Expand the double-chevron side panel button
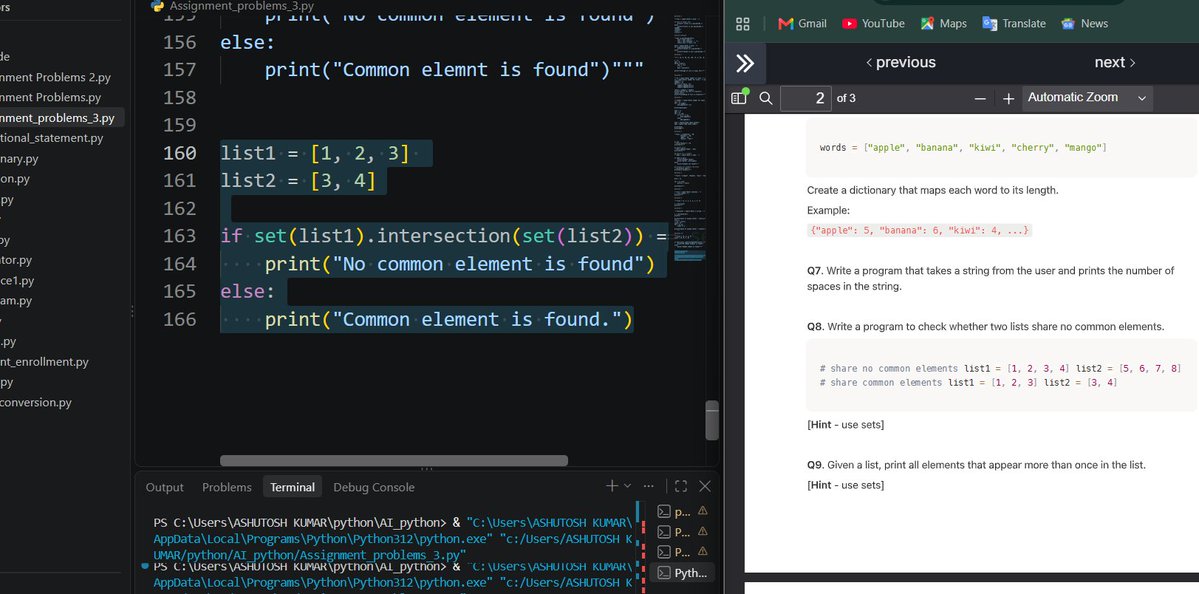Image resolution: width=1199 pixels, height=594 pixels. [745, 63]
